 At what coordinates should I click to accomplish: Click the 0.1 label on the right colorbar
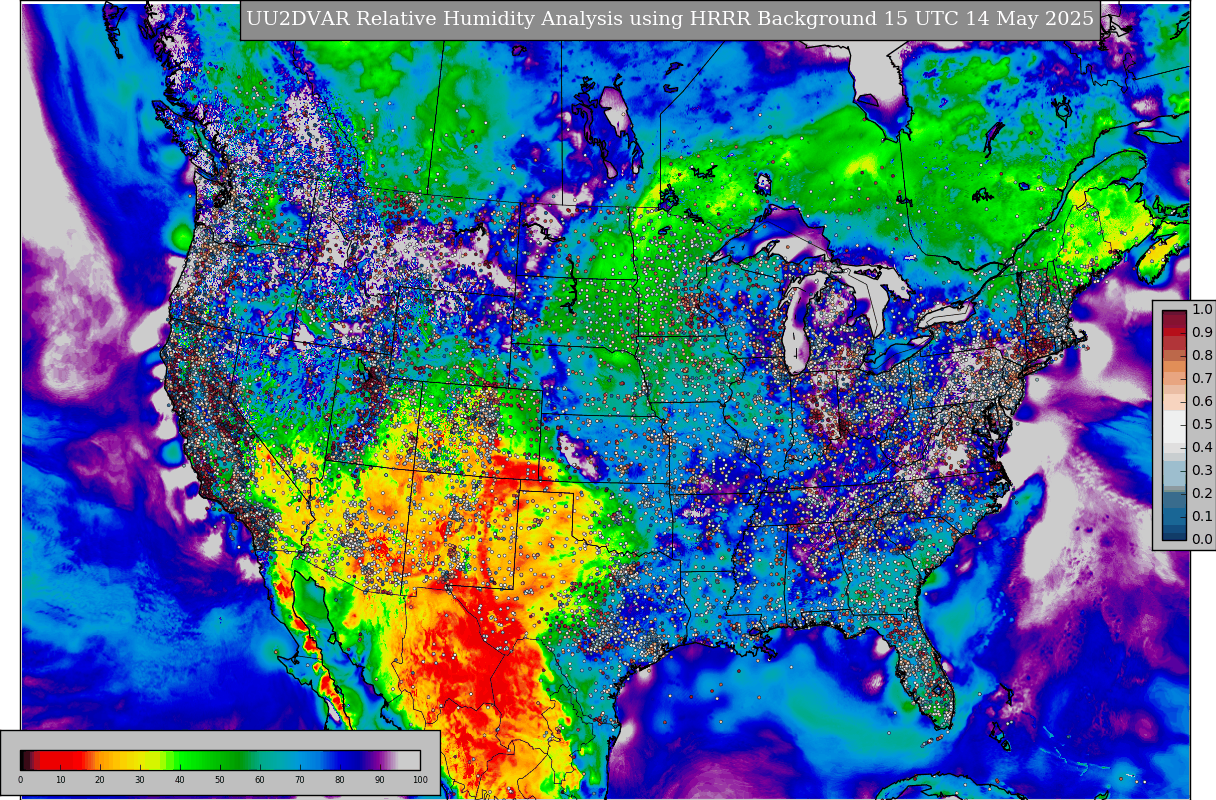point(1202,516)
